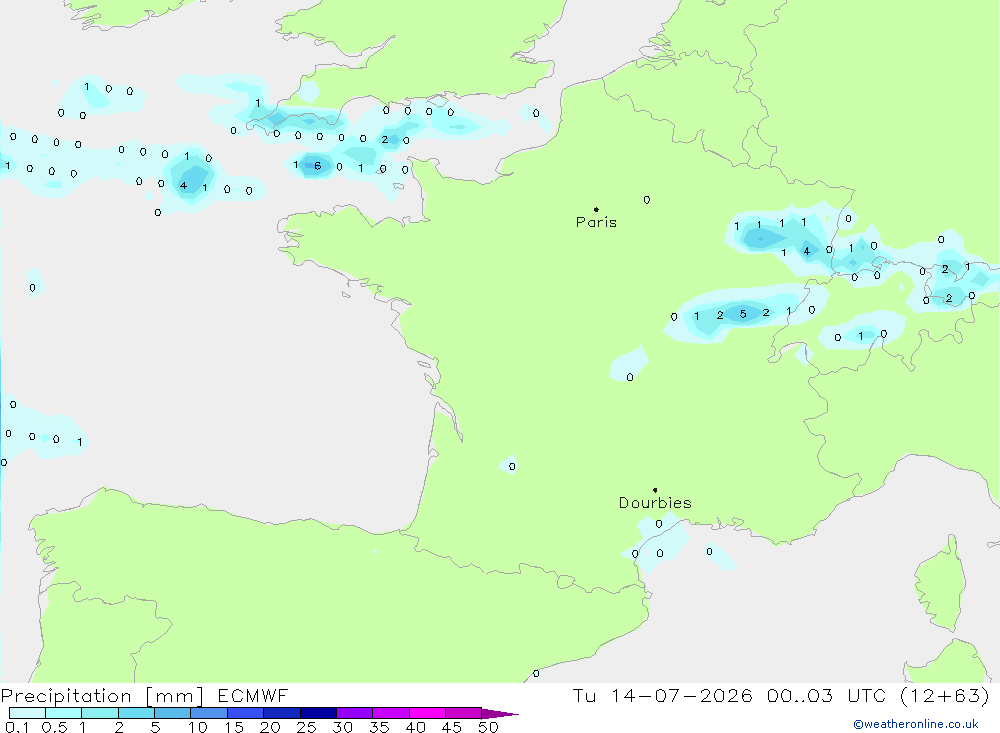Click the "(12+63)" forecast offset text

(x=945, y=695)
